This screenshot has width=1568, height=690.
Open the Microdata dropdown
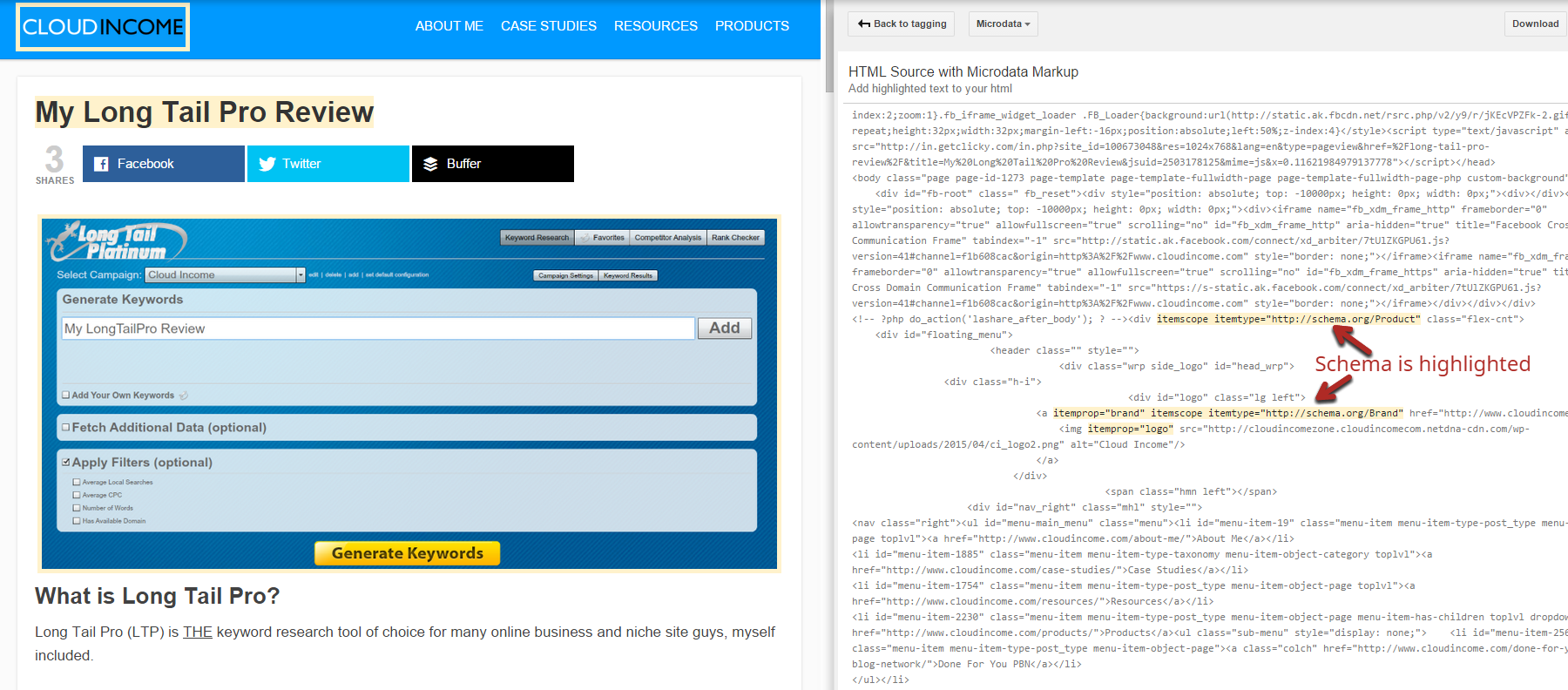pyautogui.click(x=1003, y=24)
